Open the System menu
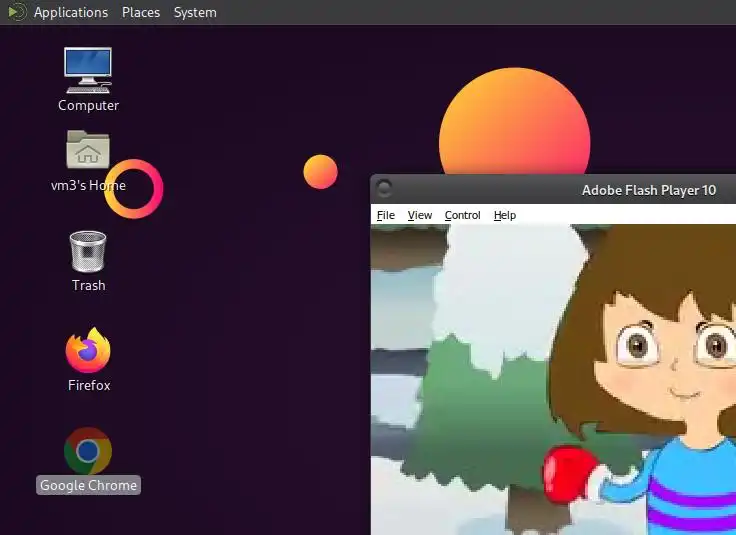The height and width of the screenshot is (535, 736). (195, 12)
